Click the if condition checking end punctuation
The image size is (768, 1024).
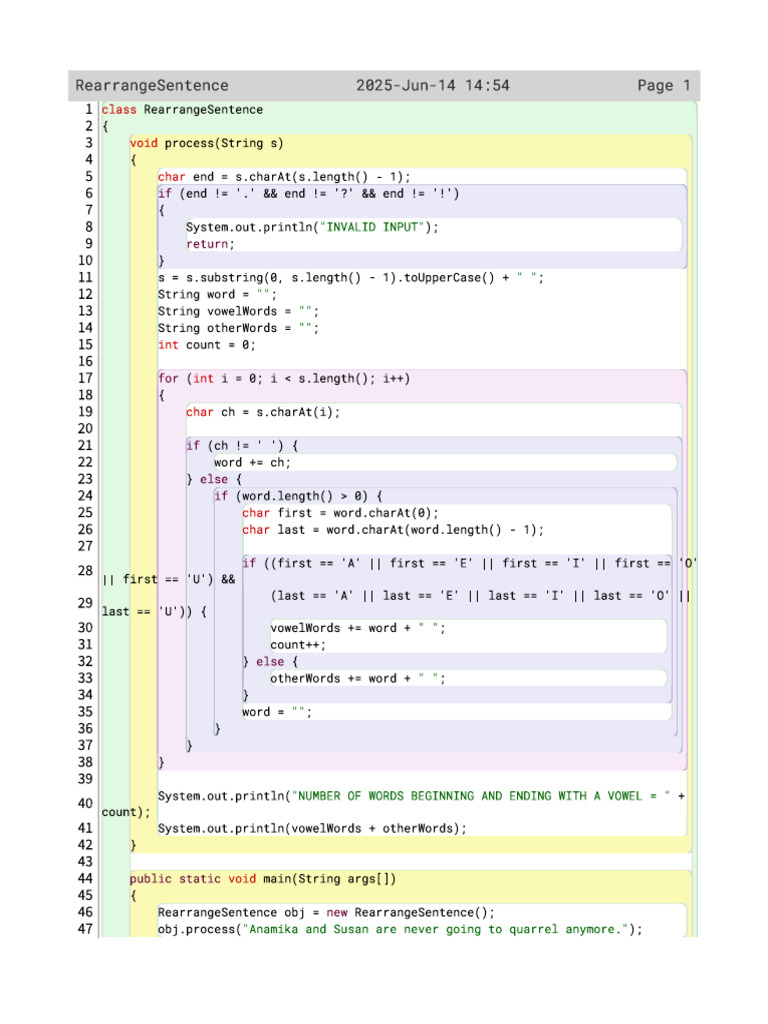308,193
